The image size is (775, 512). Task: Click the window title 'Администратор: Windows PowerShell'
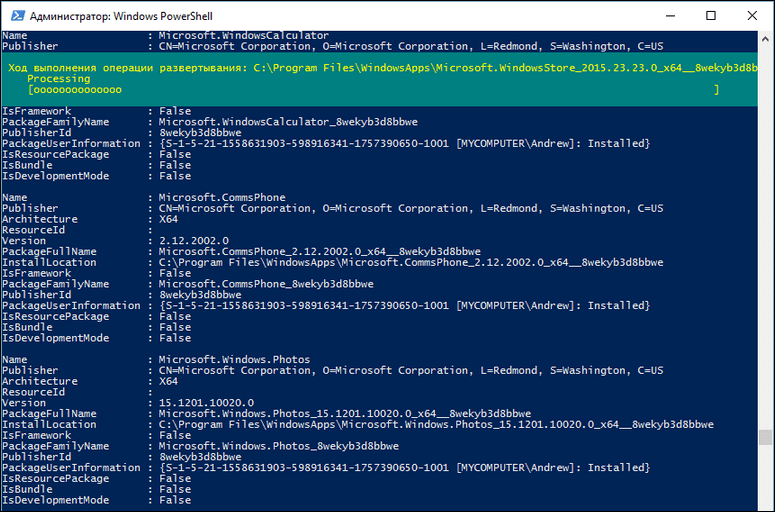[x=121, y=16]
